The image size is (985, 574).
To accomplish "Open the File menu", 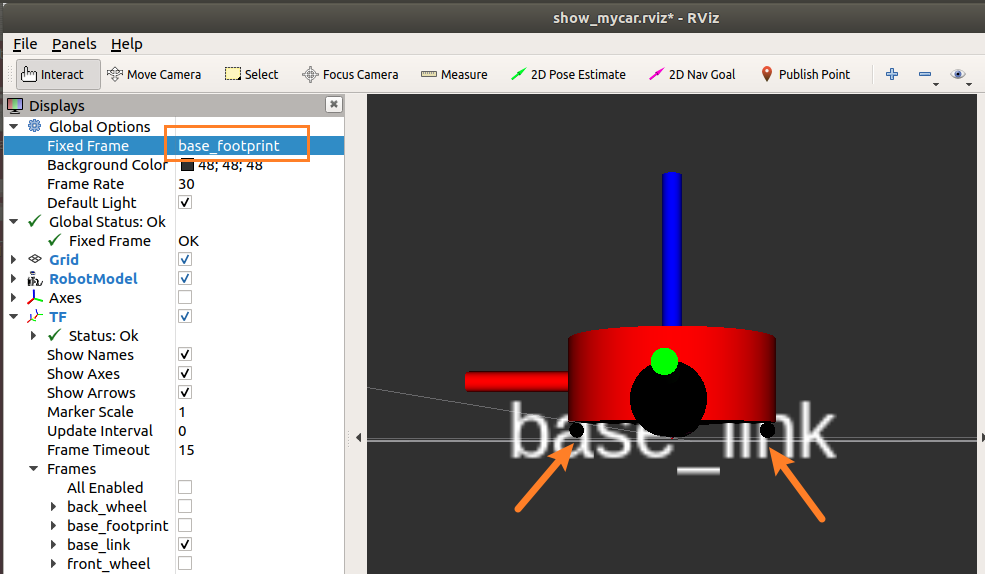I will click(x=25, y=44).
